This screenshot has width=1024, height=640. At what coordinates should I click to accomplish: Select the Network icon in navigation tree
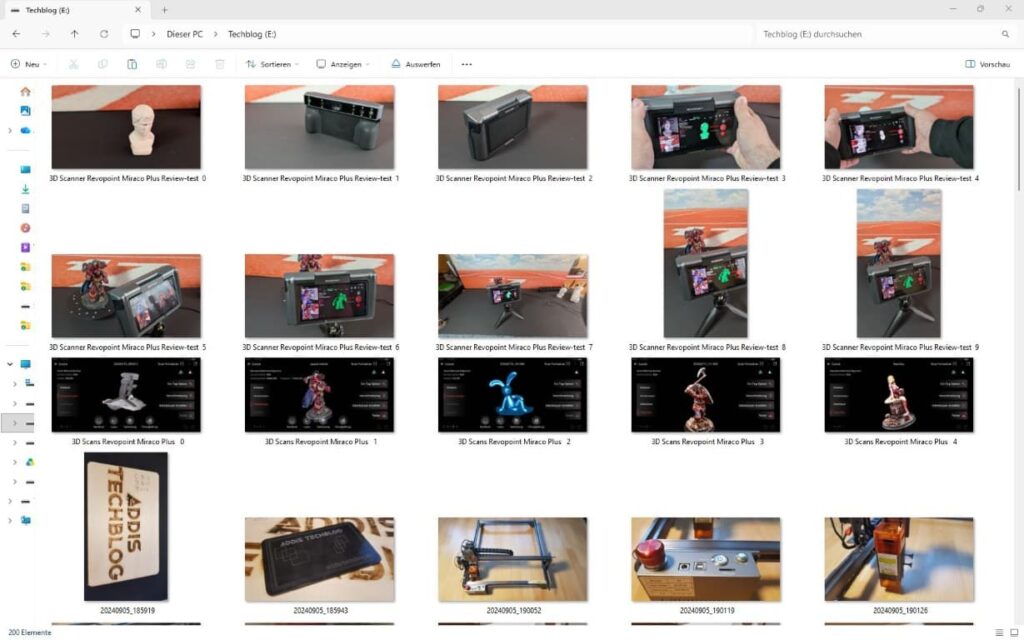click(25, 520)
